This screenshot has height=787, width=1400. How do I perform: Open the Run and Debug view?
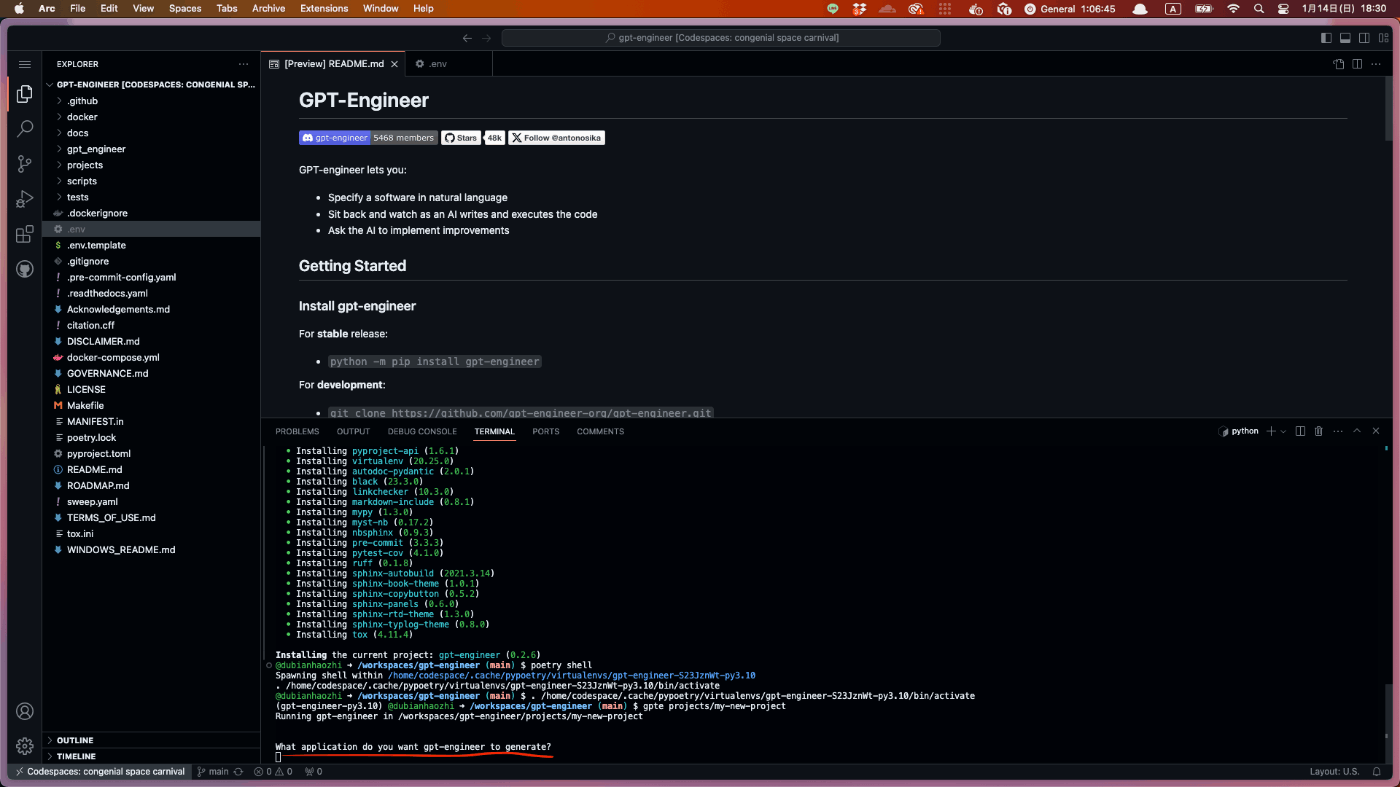point(25,199)
